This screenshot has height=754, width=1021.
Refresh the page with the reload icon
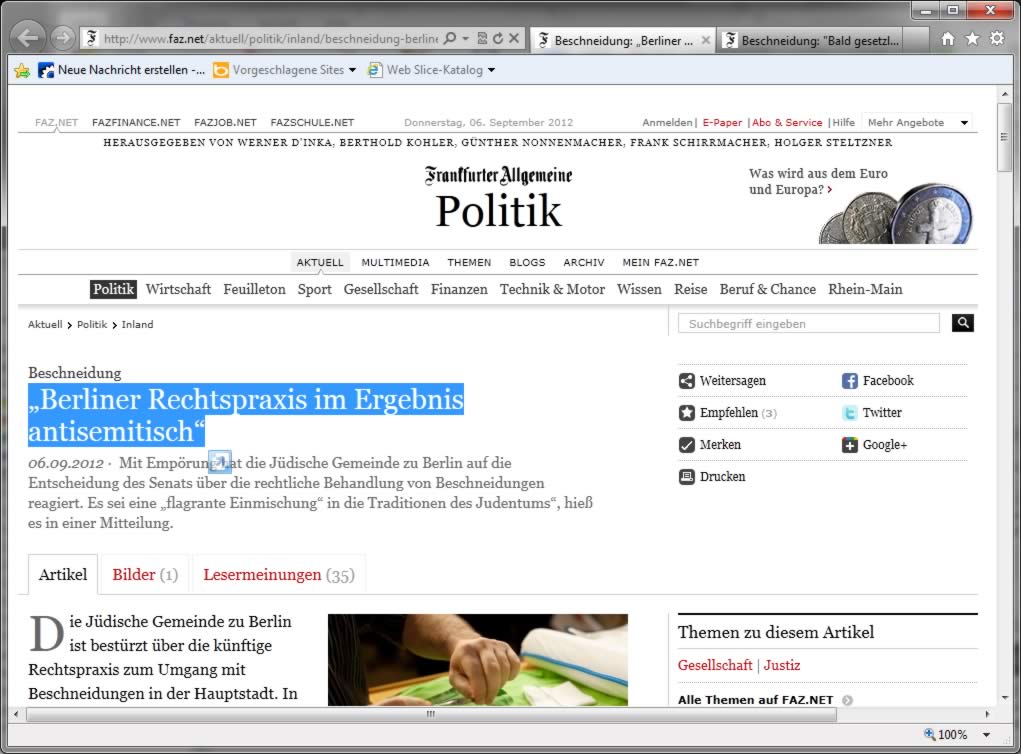pyautogui.click(x=498, y=38)
